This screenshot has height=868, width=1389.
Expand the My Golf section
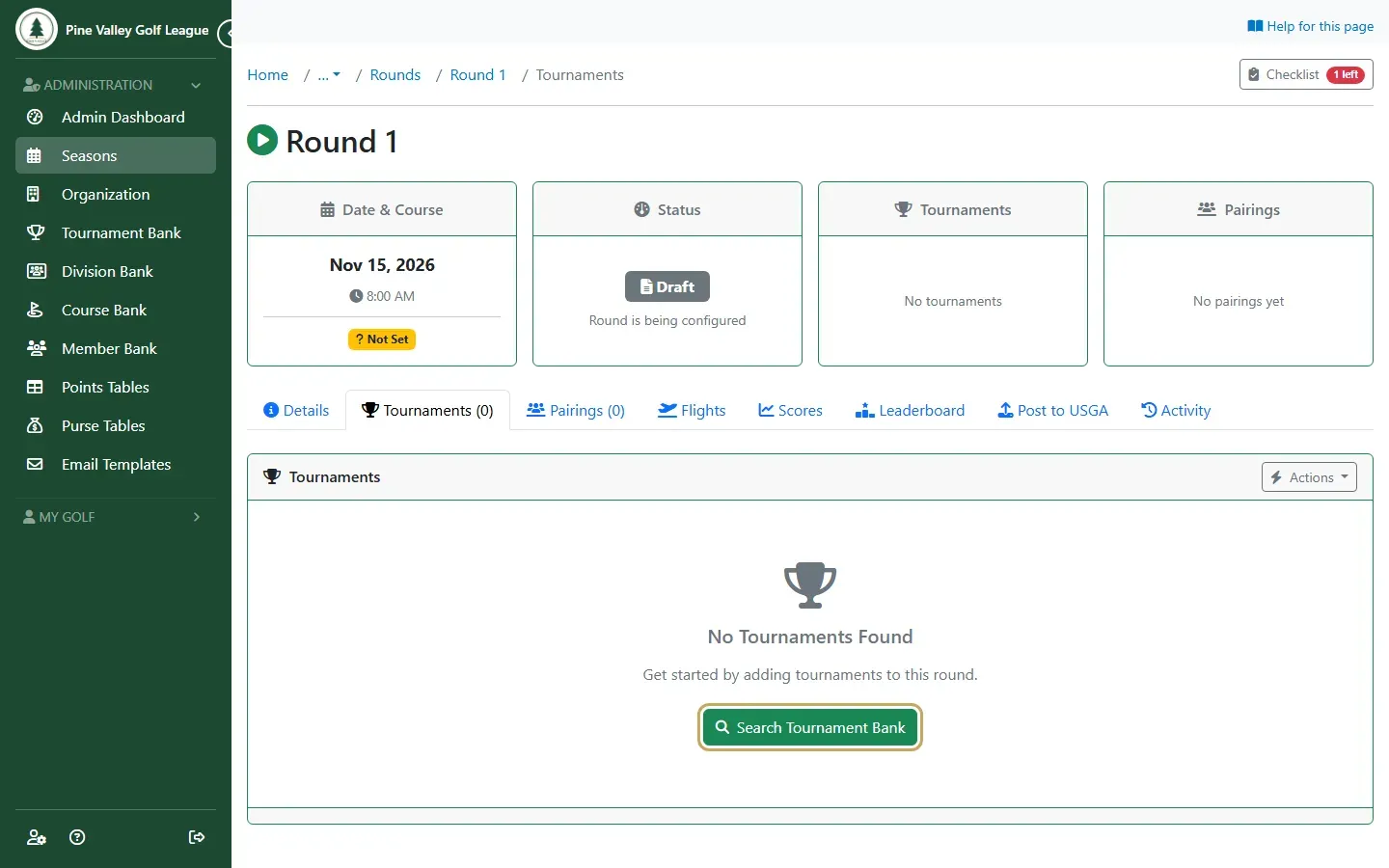[x=116, y=517]
